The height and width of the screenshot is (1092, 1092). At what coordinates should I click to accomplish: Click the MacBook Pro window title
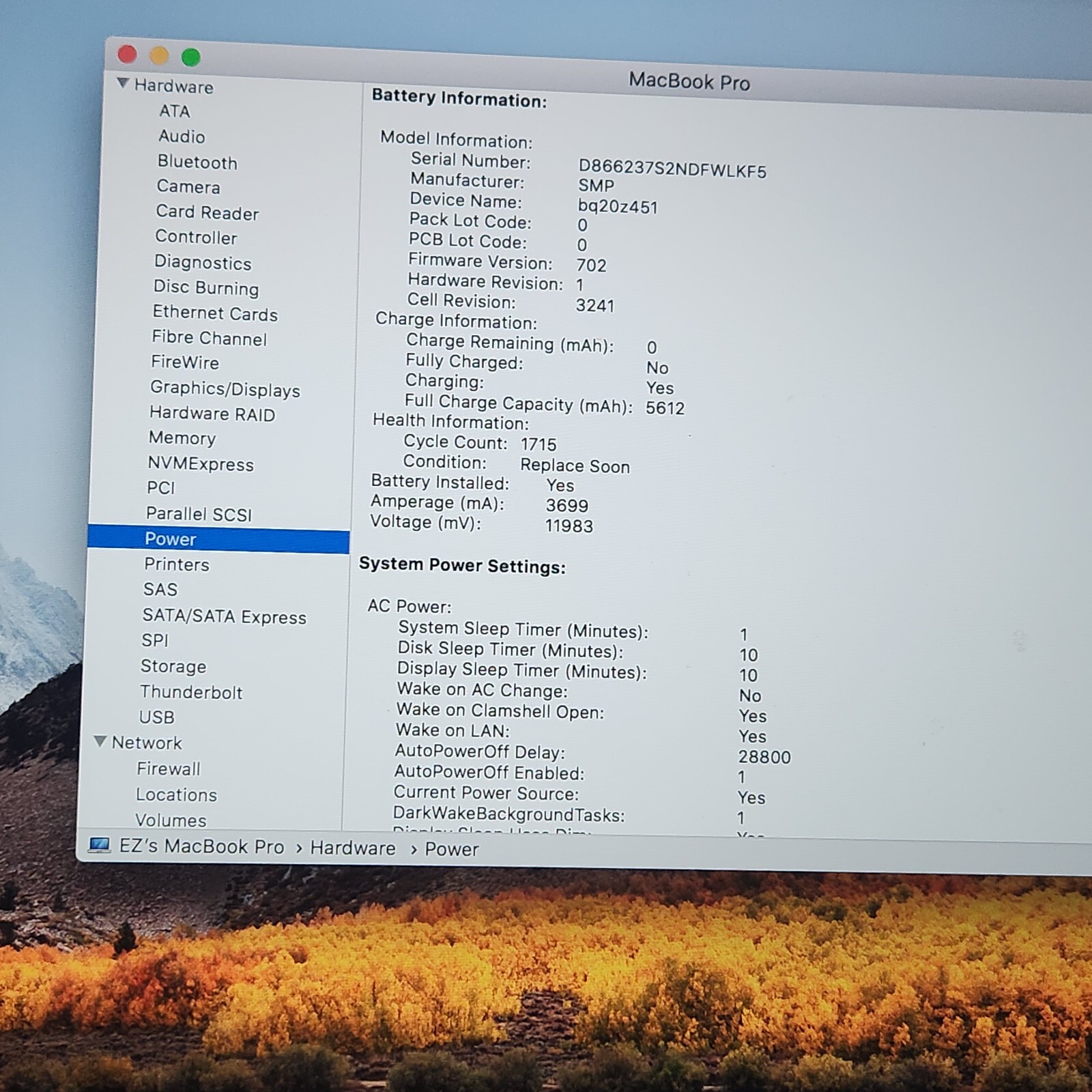[689, 81]
